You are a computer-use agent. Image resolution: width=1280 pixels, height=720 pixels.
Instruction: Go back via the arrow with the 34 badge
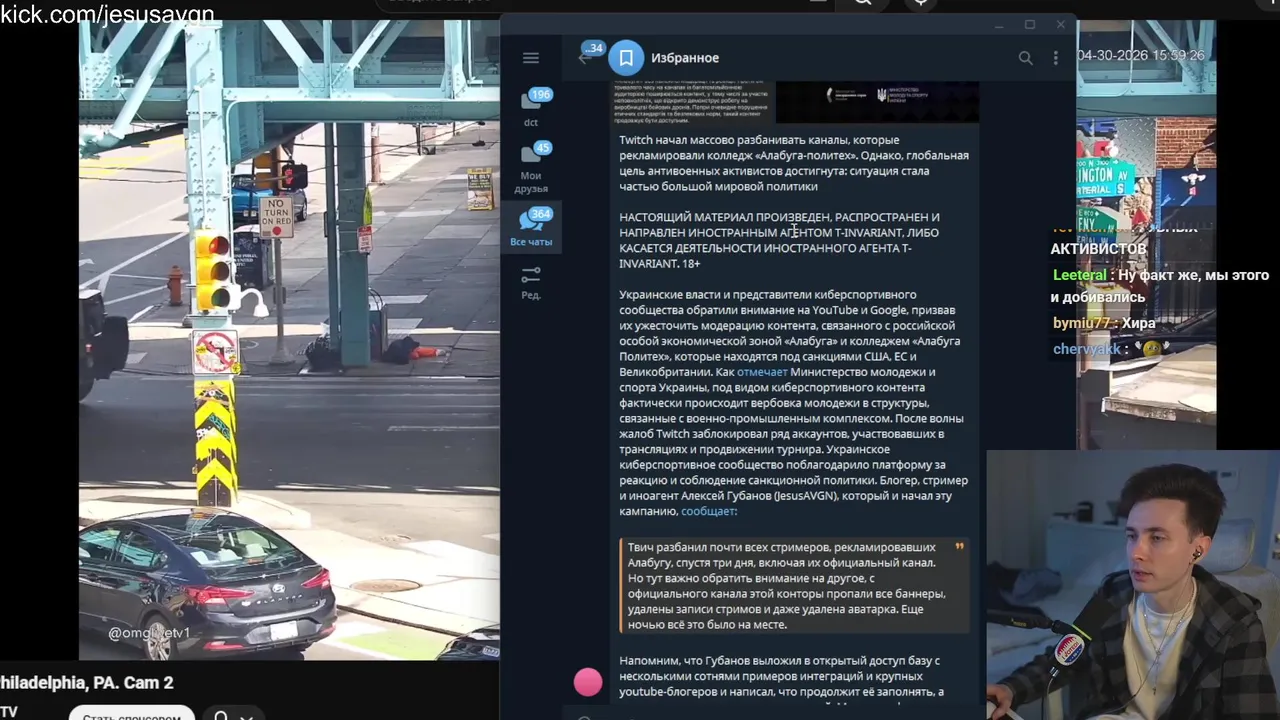pyautogui.click(x=585, y=58)
